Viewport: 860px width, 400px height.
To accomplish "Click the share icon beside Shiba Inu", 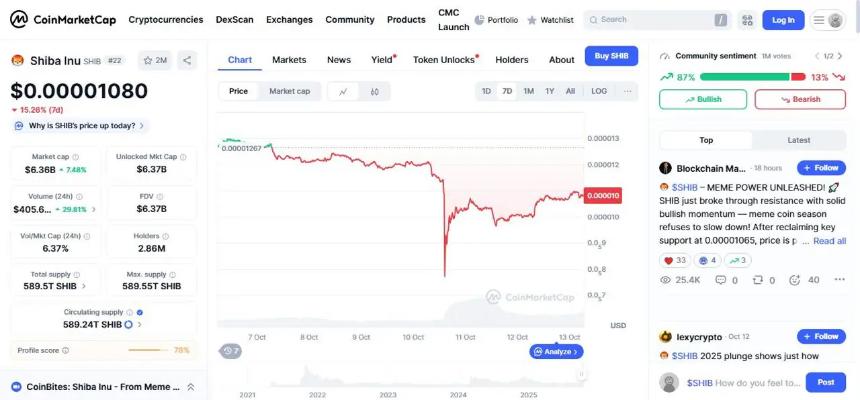I will (187, 60).
